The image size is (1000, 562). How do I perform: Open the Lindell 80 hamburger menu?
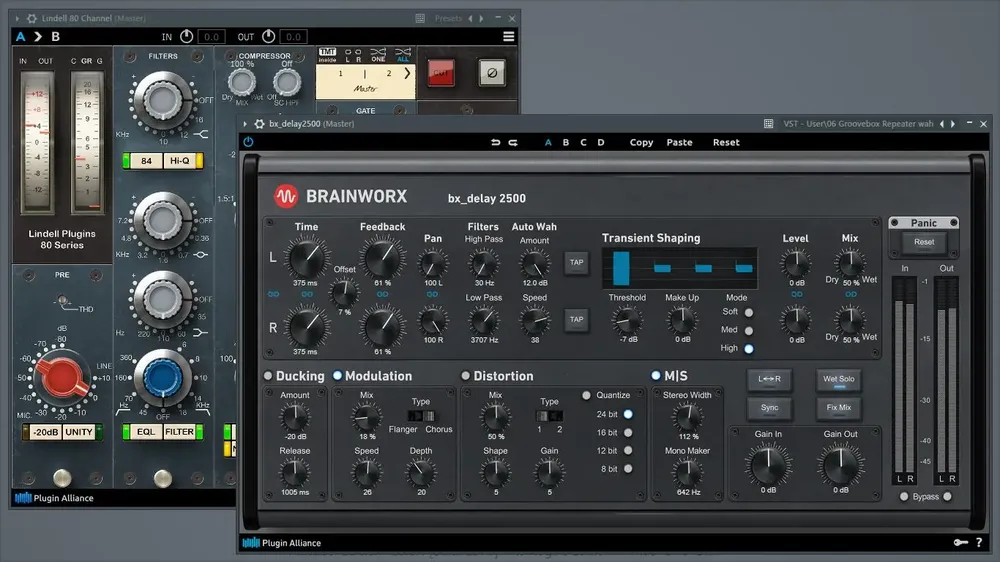[508, 36]
